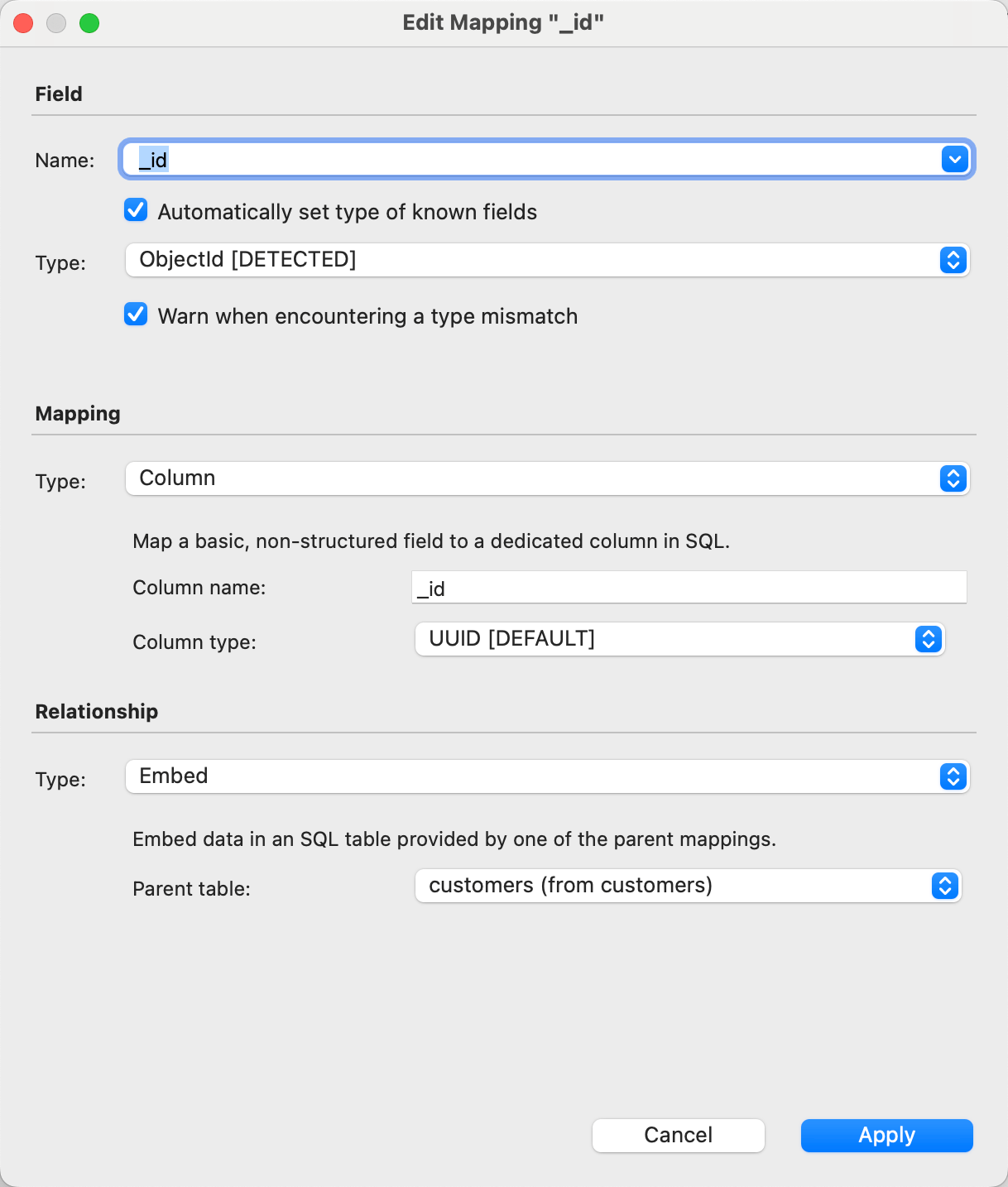The height and width of the screenshot is (1187, 1008).
Task: Disable Automatically set type of known fields
Action: click(136, 211)
